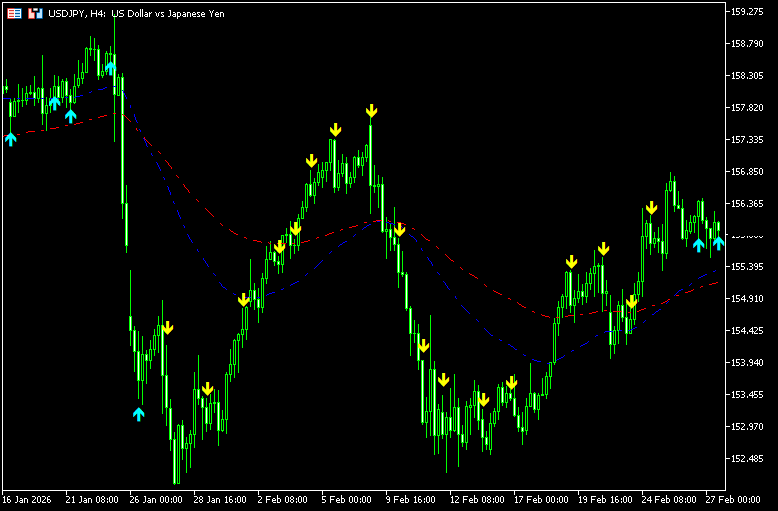Click the 152.485 price level on axis
The height and width of the screenshot is (511, 778).
click(748, 459)
